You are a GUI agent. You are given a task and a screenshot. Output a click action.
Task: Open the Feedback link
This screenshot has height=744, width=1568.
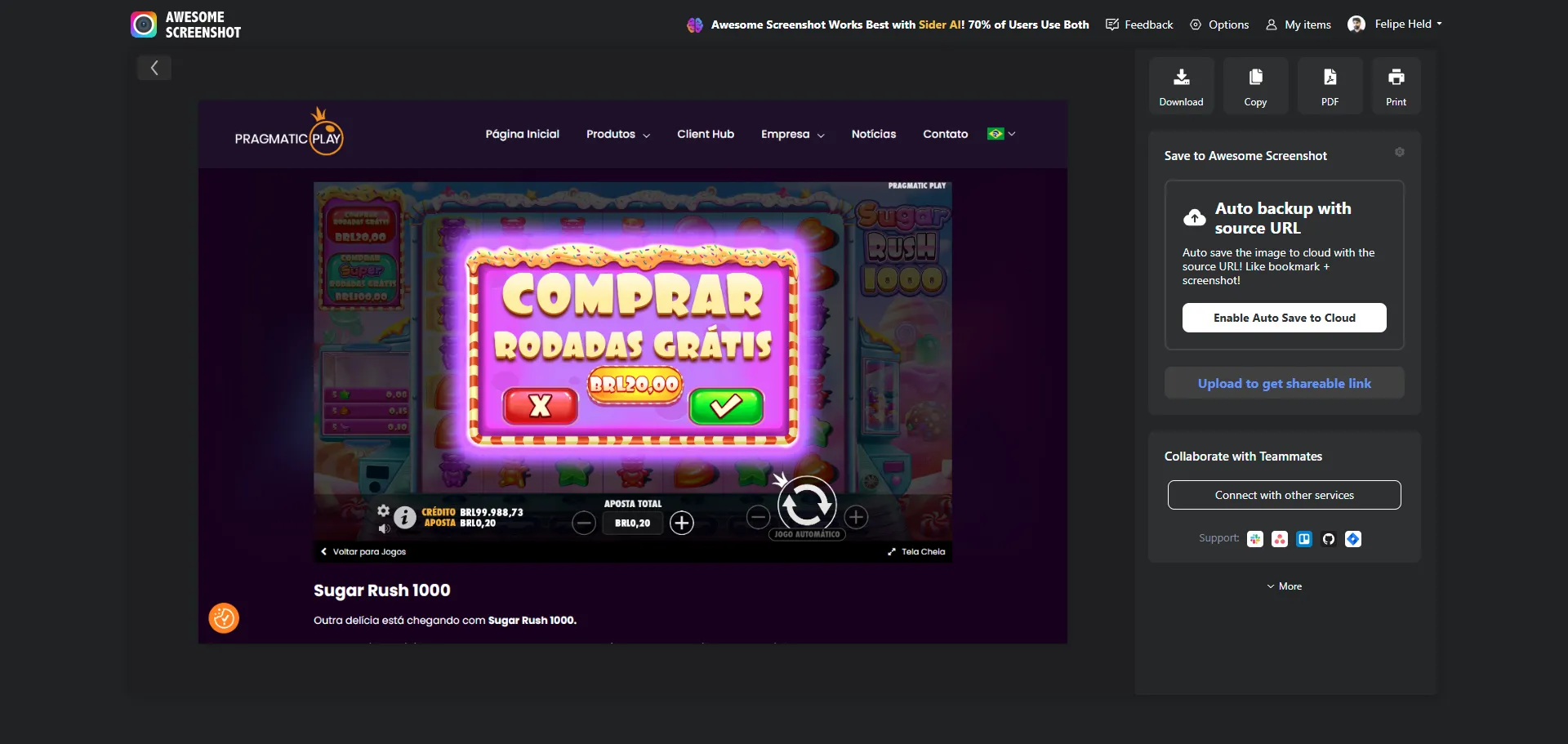tap(1139, 25)
